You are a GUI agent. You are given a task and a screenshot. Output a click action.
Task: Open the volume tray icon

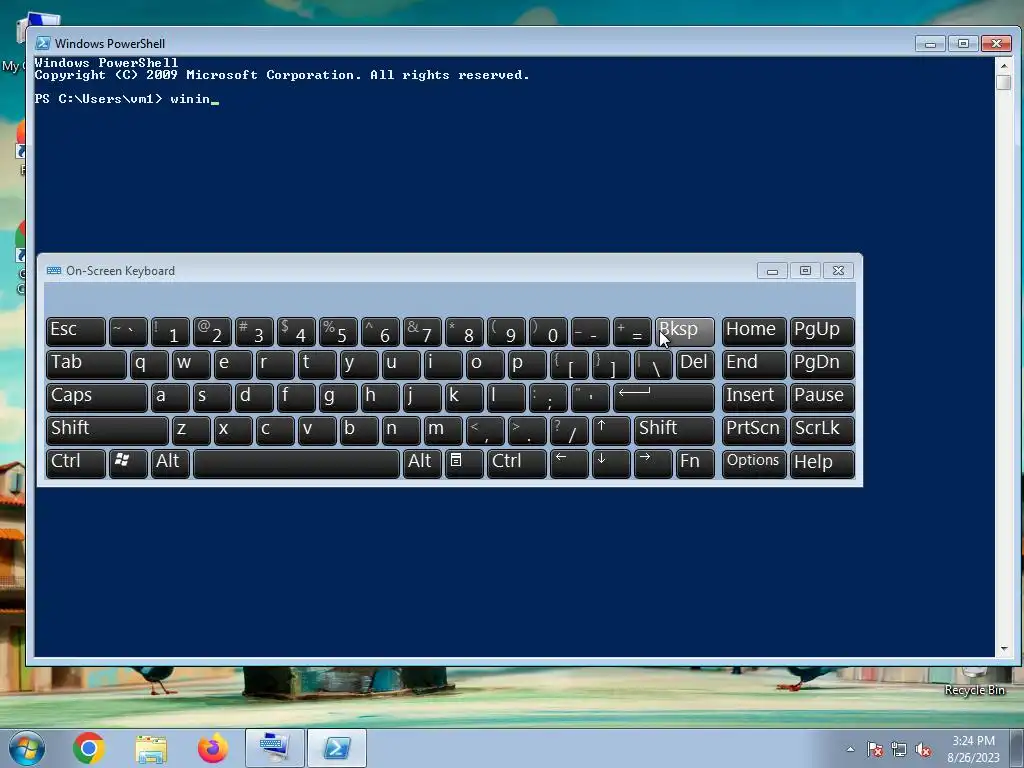pyautogui.click(x=923, y=749)
